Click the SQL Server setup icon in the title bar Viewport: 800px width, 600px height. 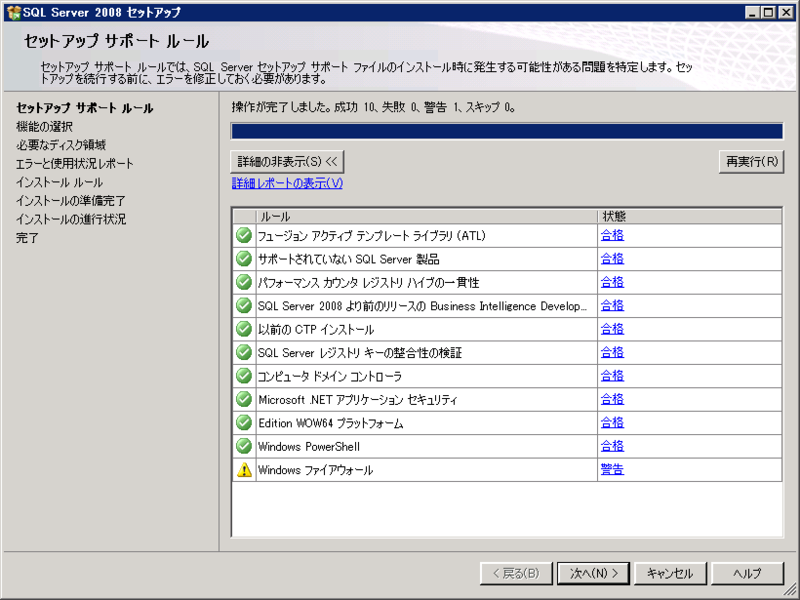(16, 13)
